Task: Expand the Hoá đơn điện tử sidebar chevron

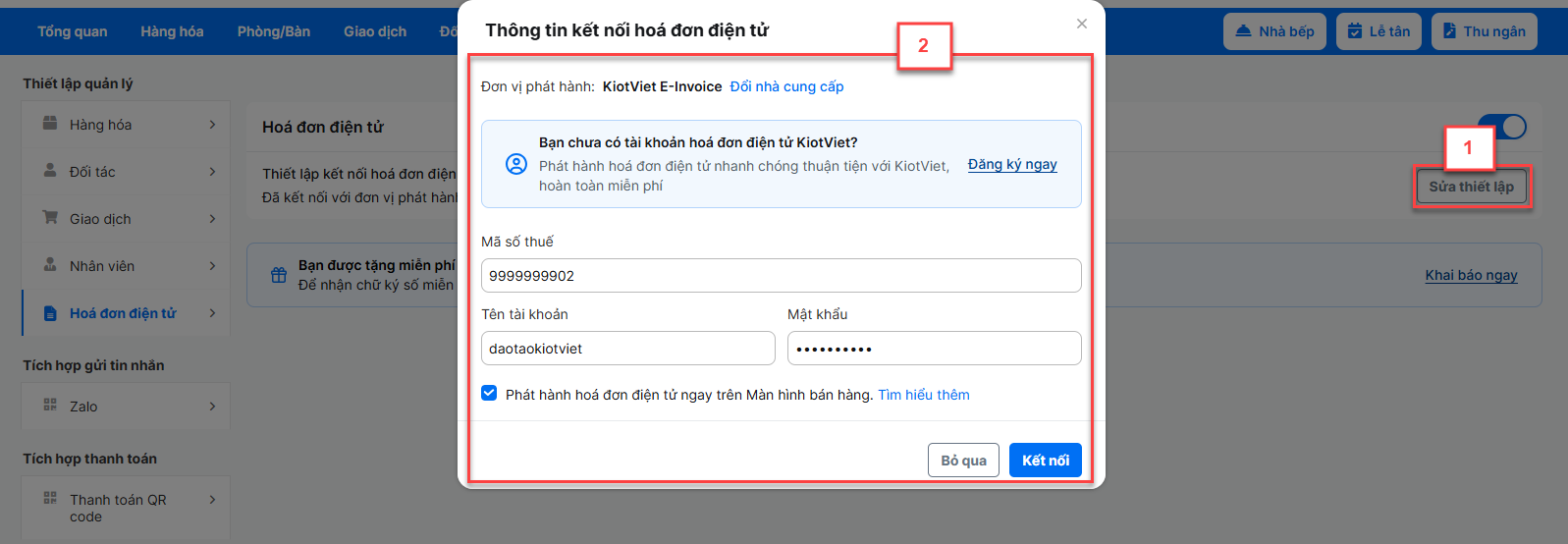Action: click(x=212, y=313)
